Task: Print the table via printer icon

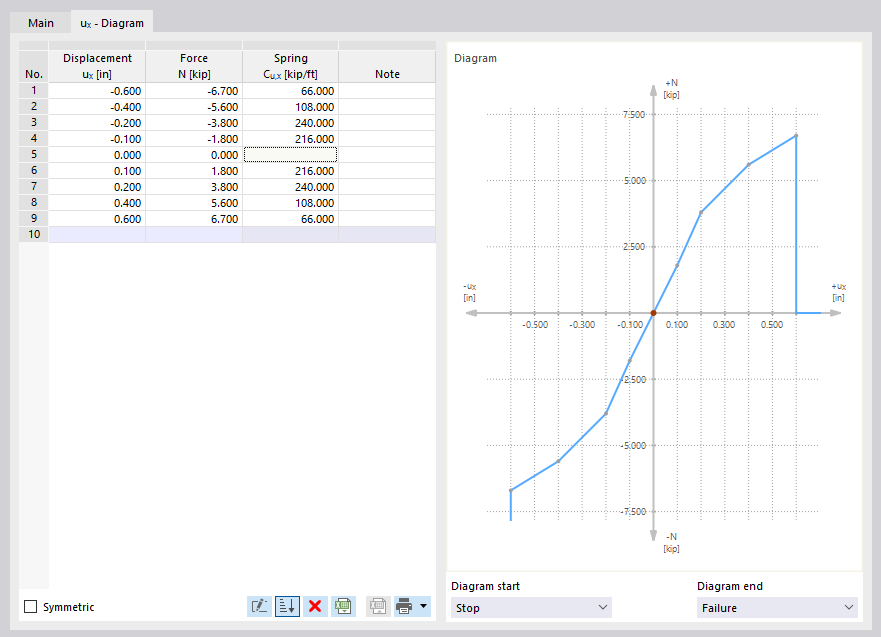Action: click(x=404, y=606)
